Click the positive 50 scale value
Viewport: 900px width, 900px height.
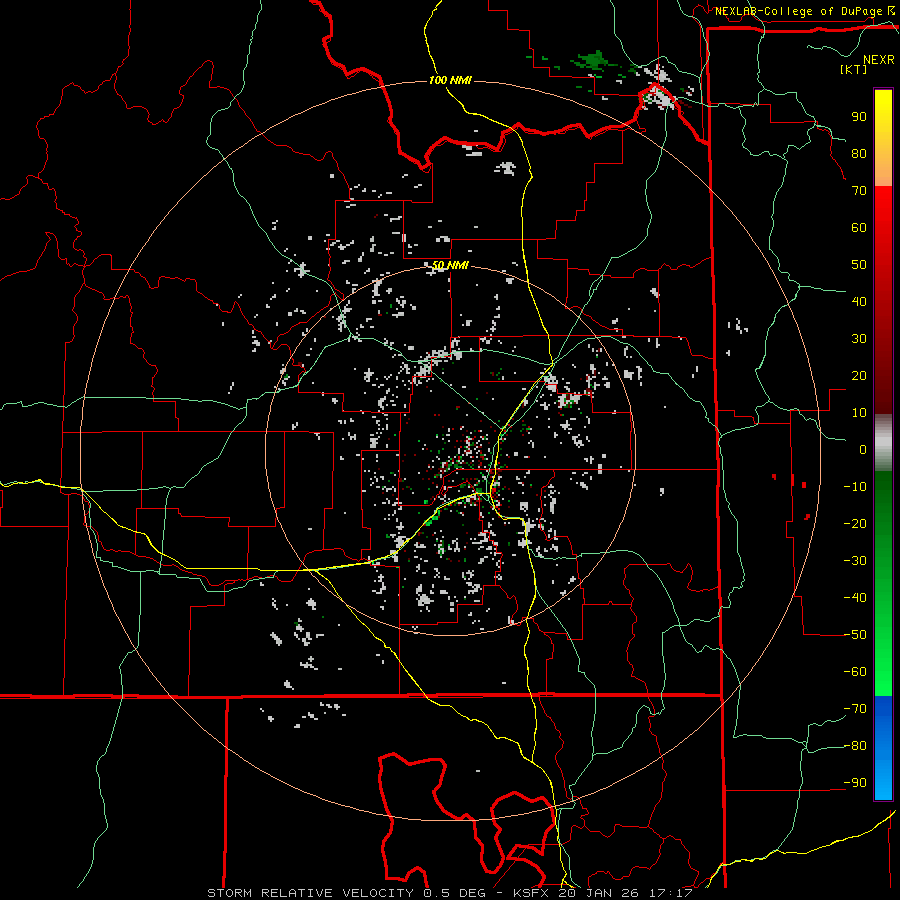(859, 265)
